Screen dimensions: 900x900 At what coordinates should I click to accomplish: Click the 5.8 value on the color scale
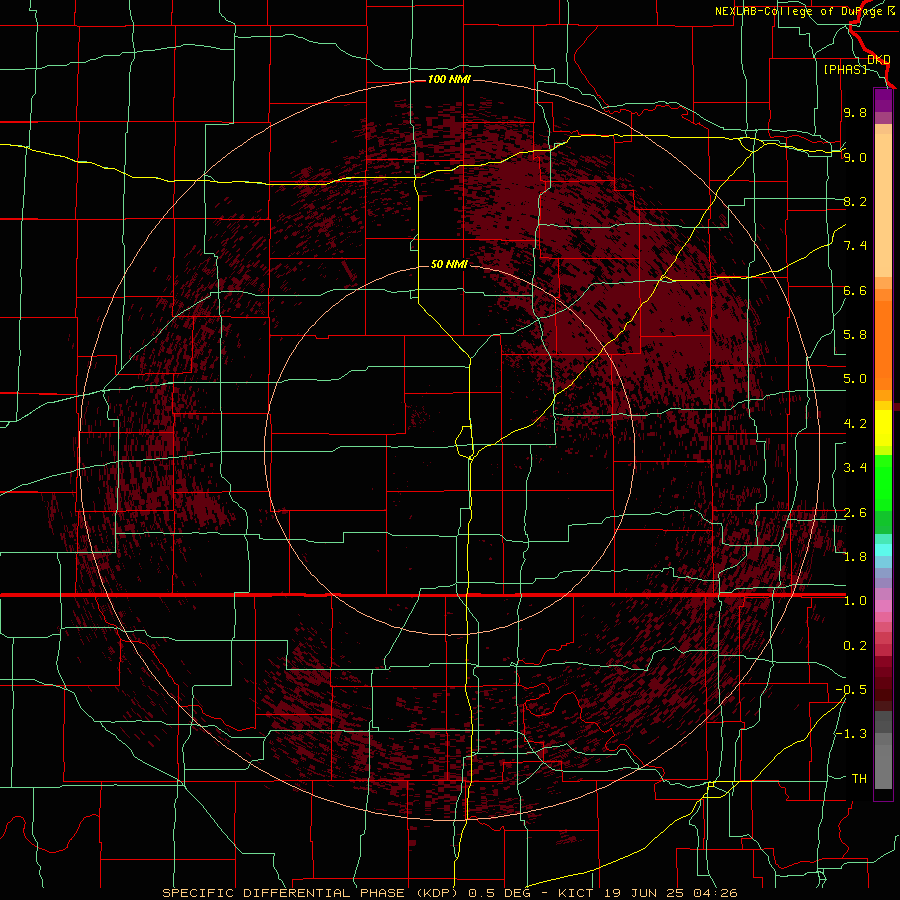click(x=855, y=335)
